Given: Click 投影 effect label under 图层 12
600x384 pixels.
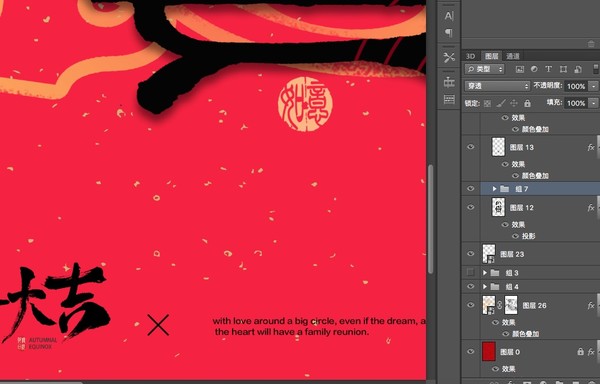Looking at the screenshot, I should tap(528, 236).
